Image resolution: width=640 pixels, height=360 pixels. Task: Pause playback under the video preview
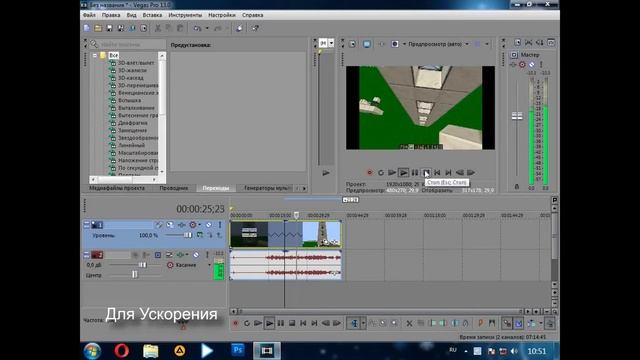coord(415,173)
